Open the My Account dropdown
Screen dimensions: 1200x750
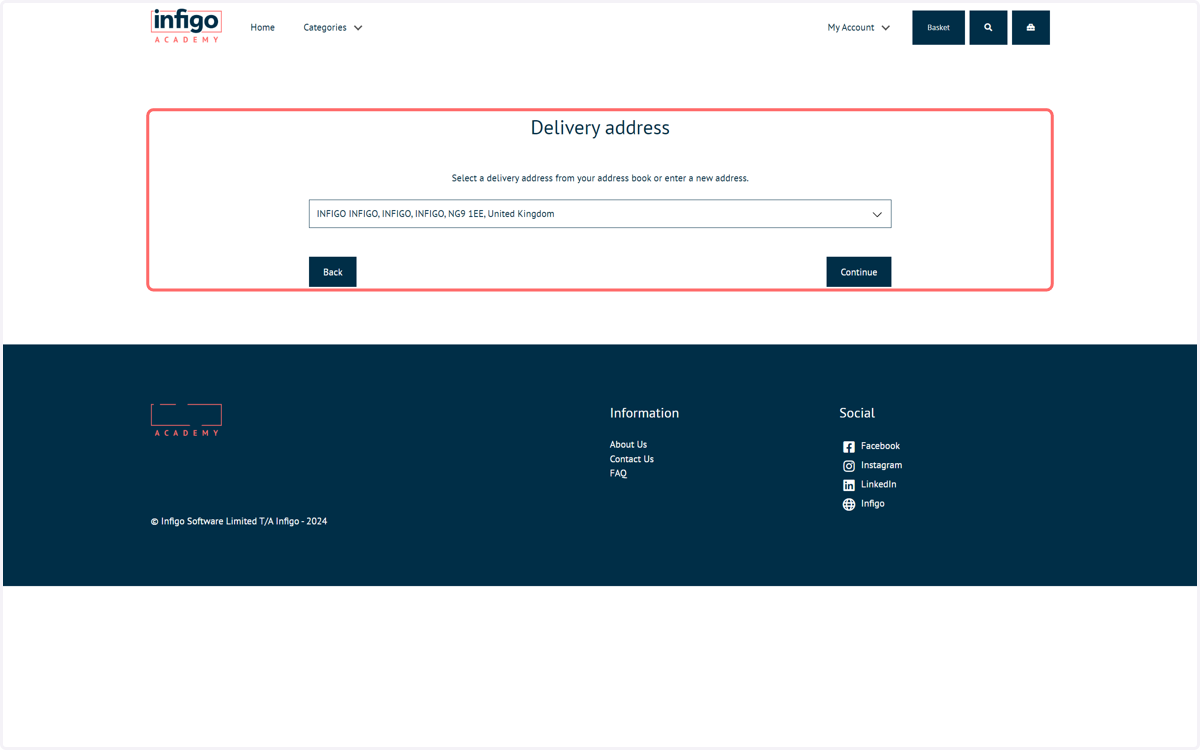(858, 28)
